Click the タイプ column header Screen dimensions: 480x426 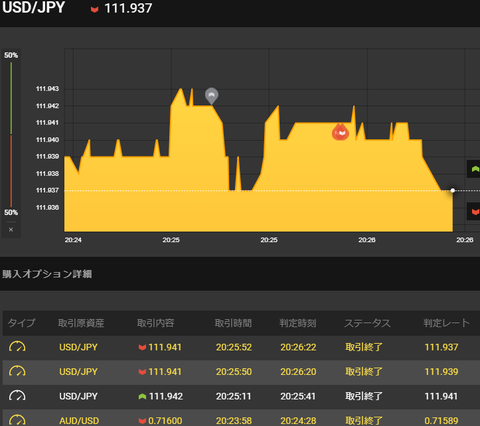(x=21, y=323)
